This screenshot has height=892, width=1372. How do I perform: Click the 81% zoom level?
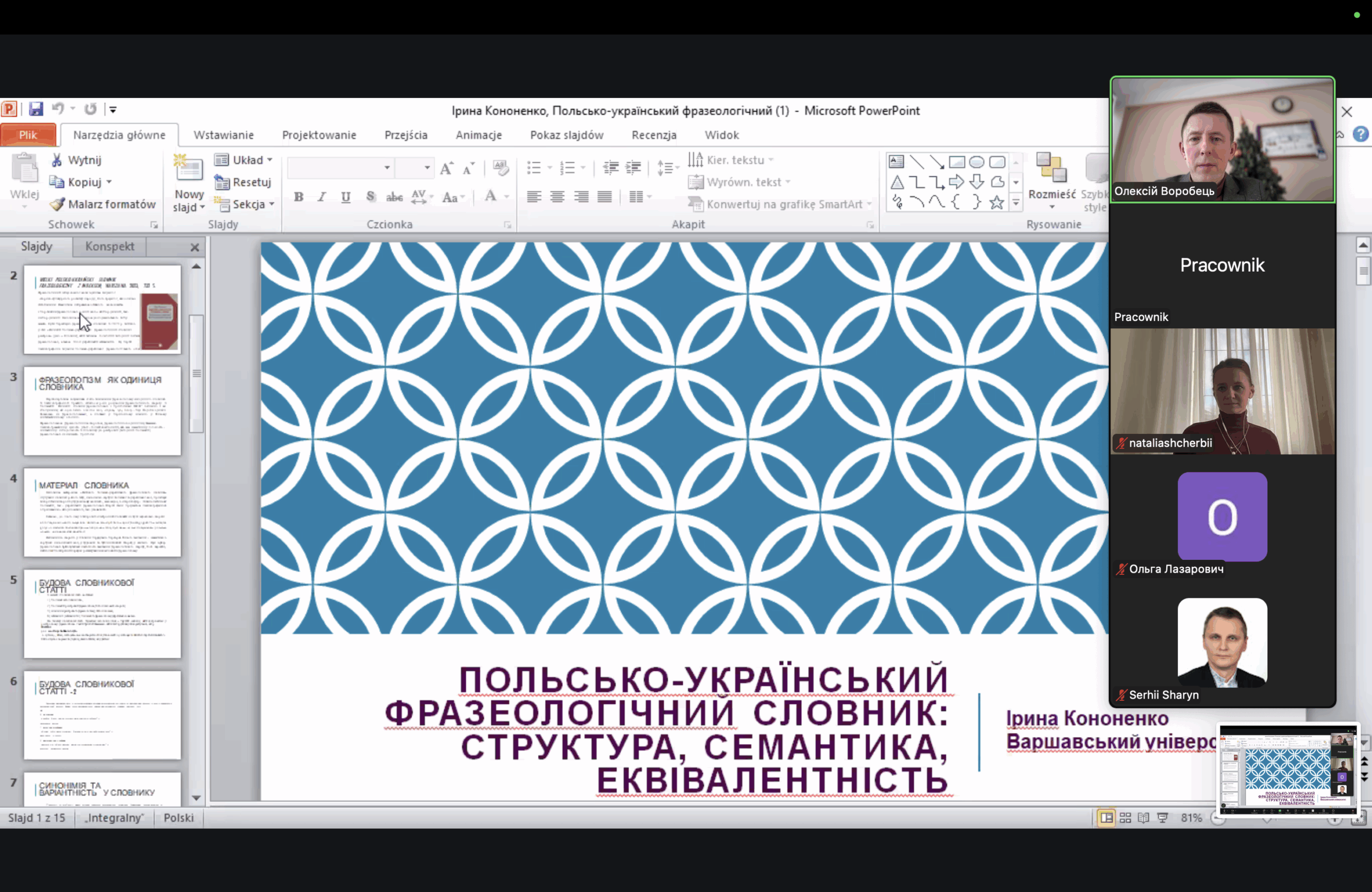[x=1191, y=818]
